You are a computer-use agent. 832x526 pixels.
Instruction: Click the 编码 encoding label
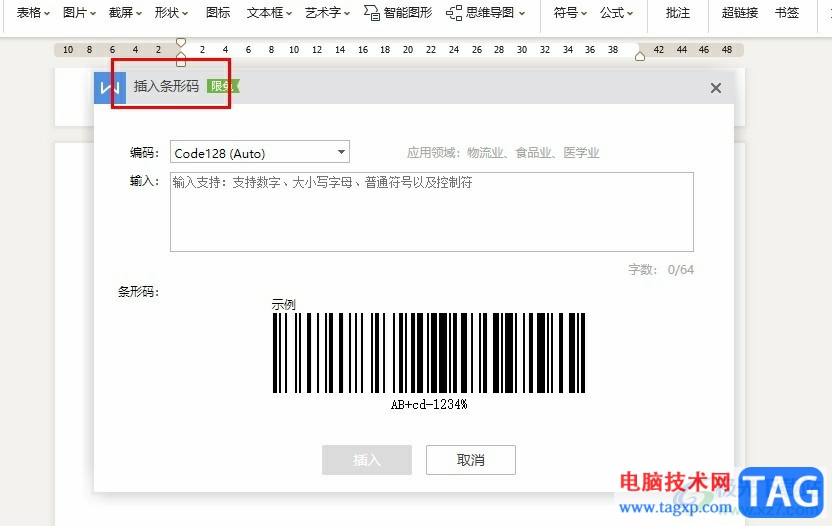click(144, 152)
